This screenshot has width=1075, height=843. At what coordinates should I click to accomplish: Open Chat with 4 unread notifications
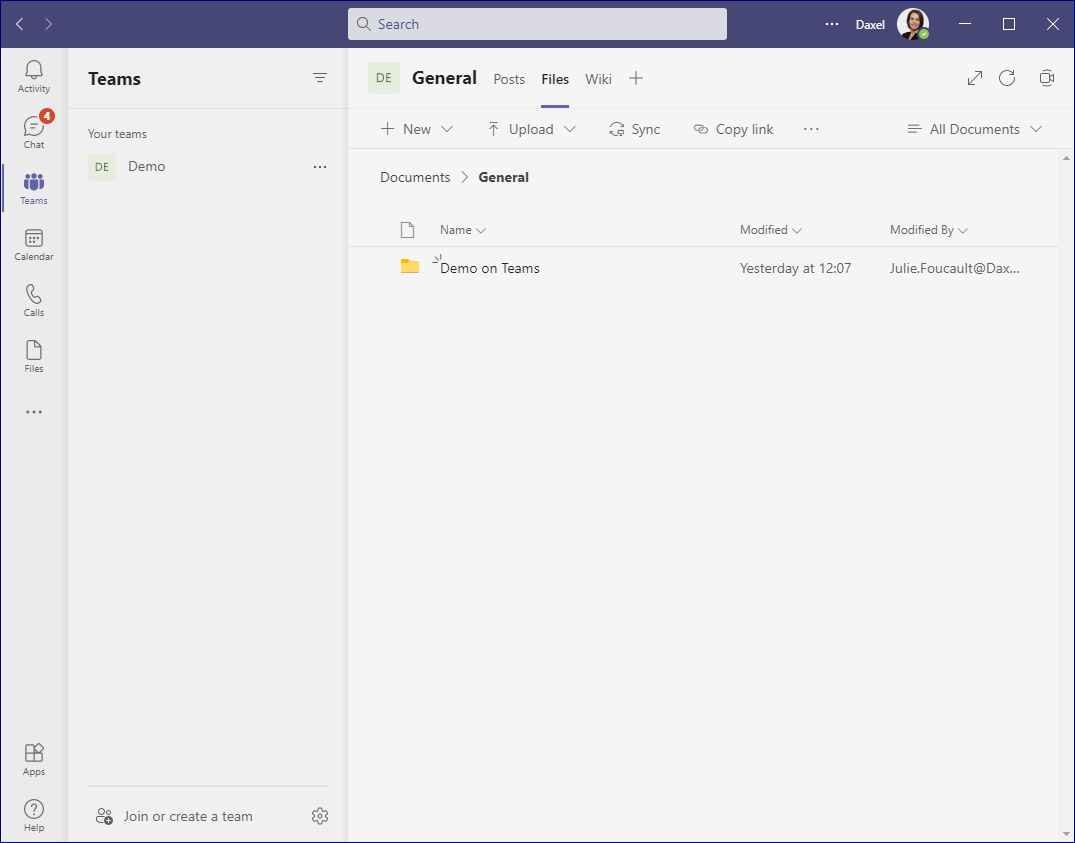pyautogui.click(x=34, y=132)
